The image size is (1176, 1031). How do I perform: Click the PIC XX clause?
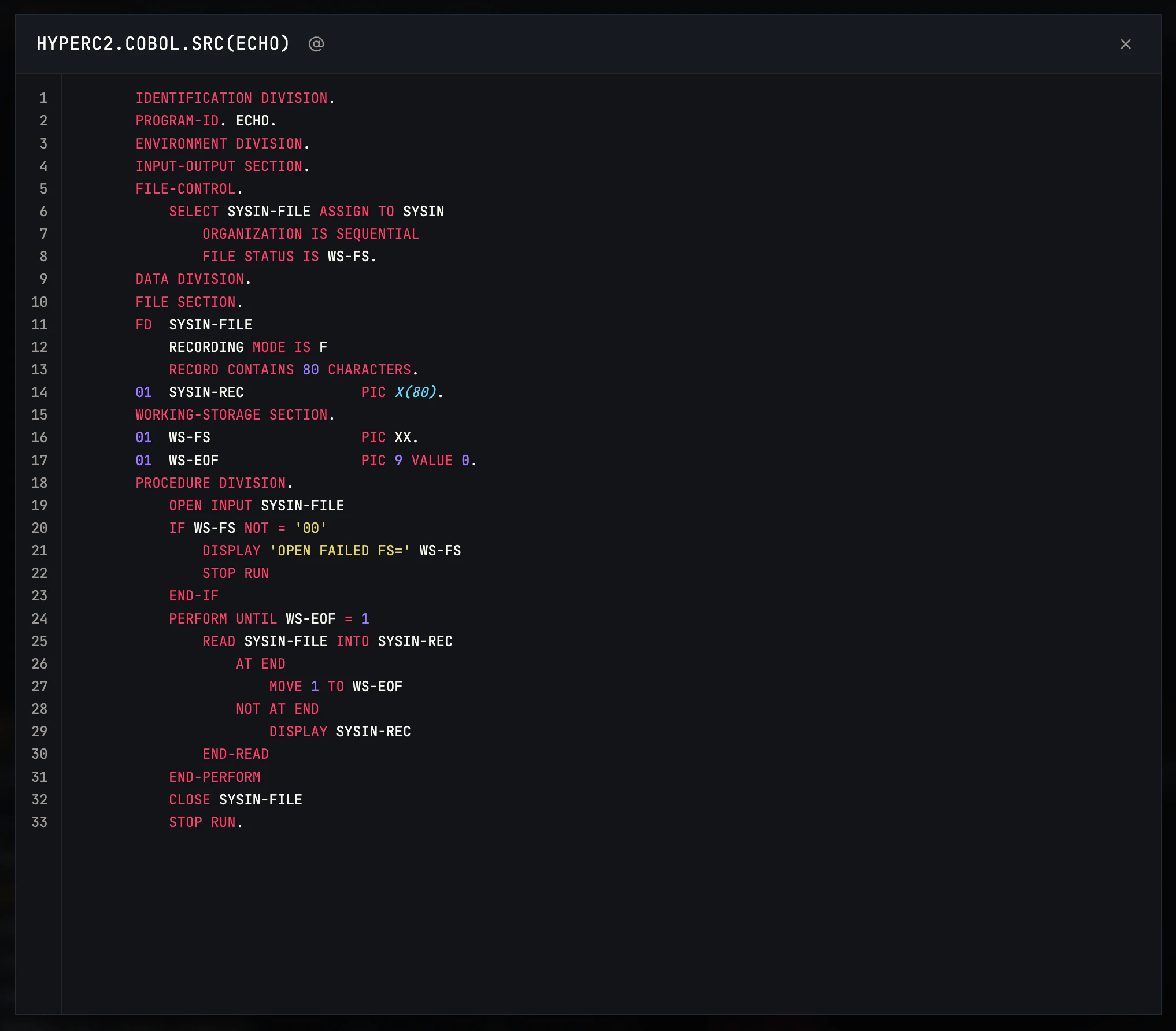click(x=389, y=437)
